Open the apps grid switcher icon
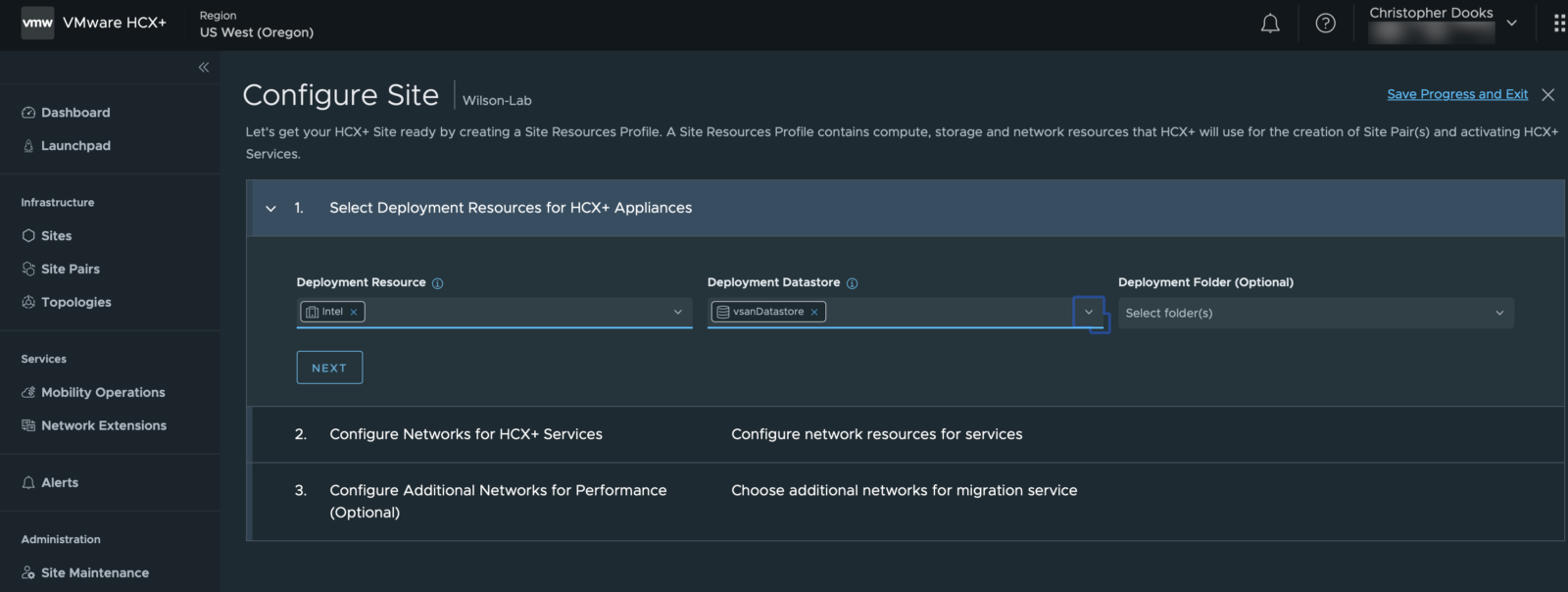1568x592 pixels. click(1559, 23)
